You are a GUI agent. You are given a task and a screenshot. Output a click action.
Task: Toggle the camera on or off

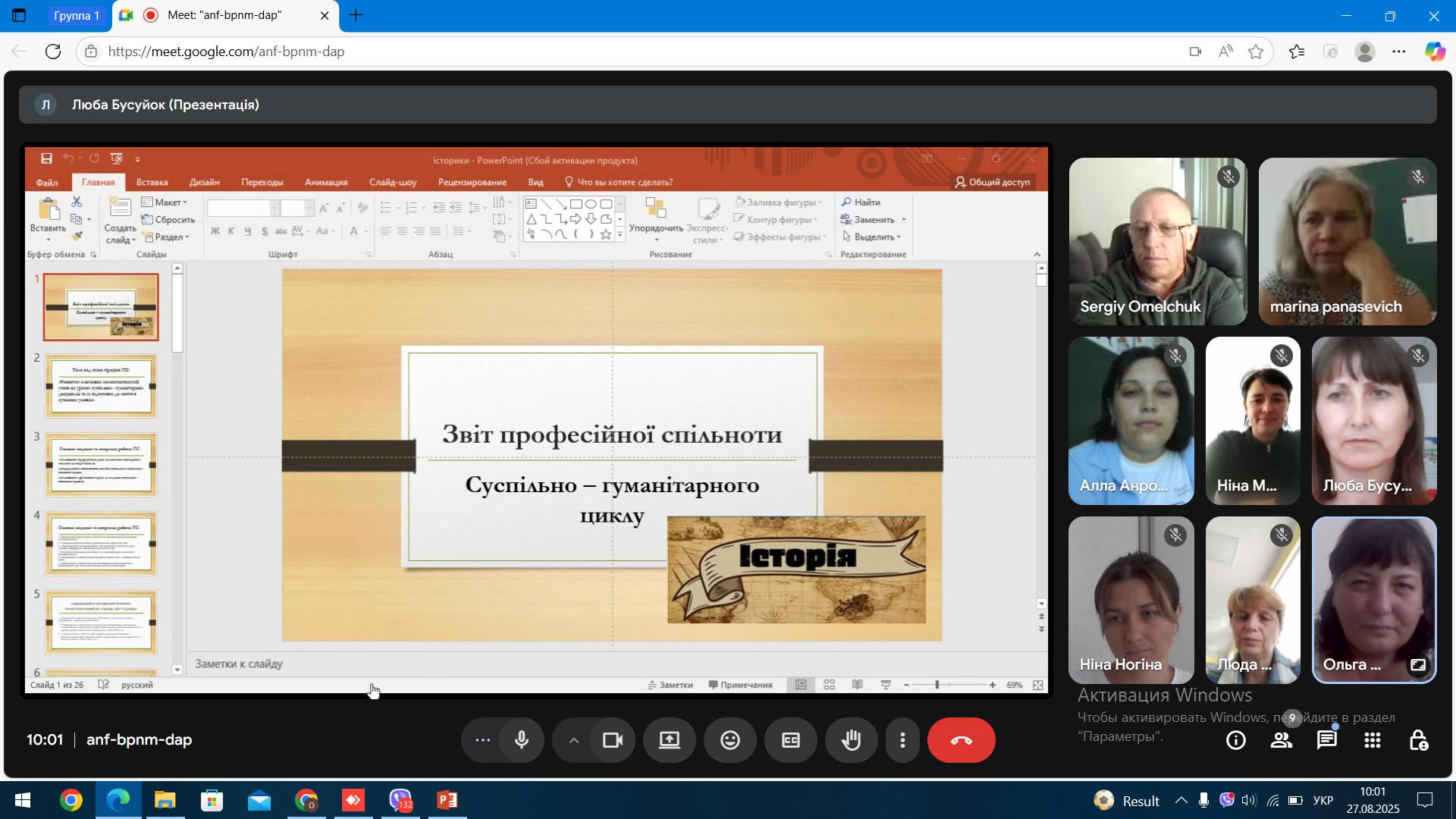tap(613, 740)
